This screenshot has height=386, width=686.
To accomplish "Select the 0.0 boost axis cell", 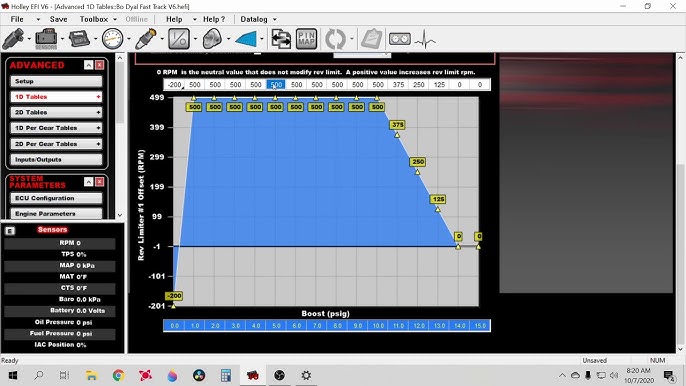I will click(175, 326).
